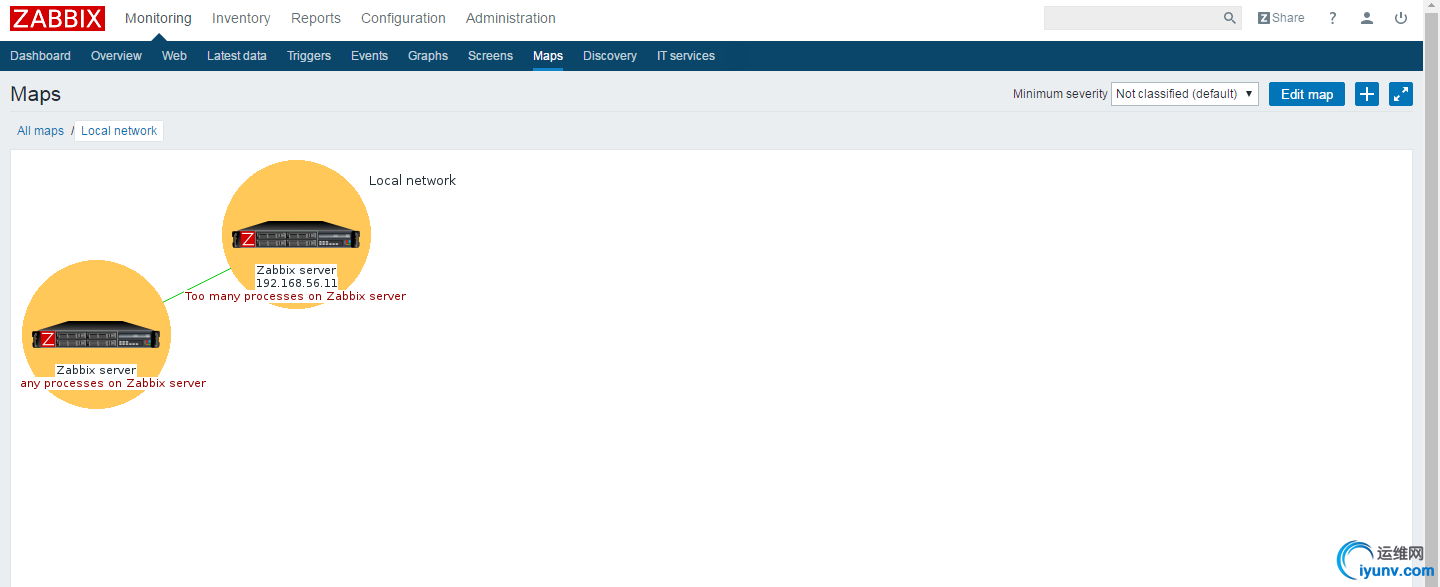Viewport: 1440px width, 587px height.
Task: Go to the Web tab
Action: click(174, 56)
